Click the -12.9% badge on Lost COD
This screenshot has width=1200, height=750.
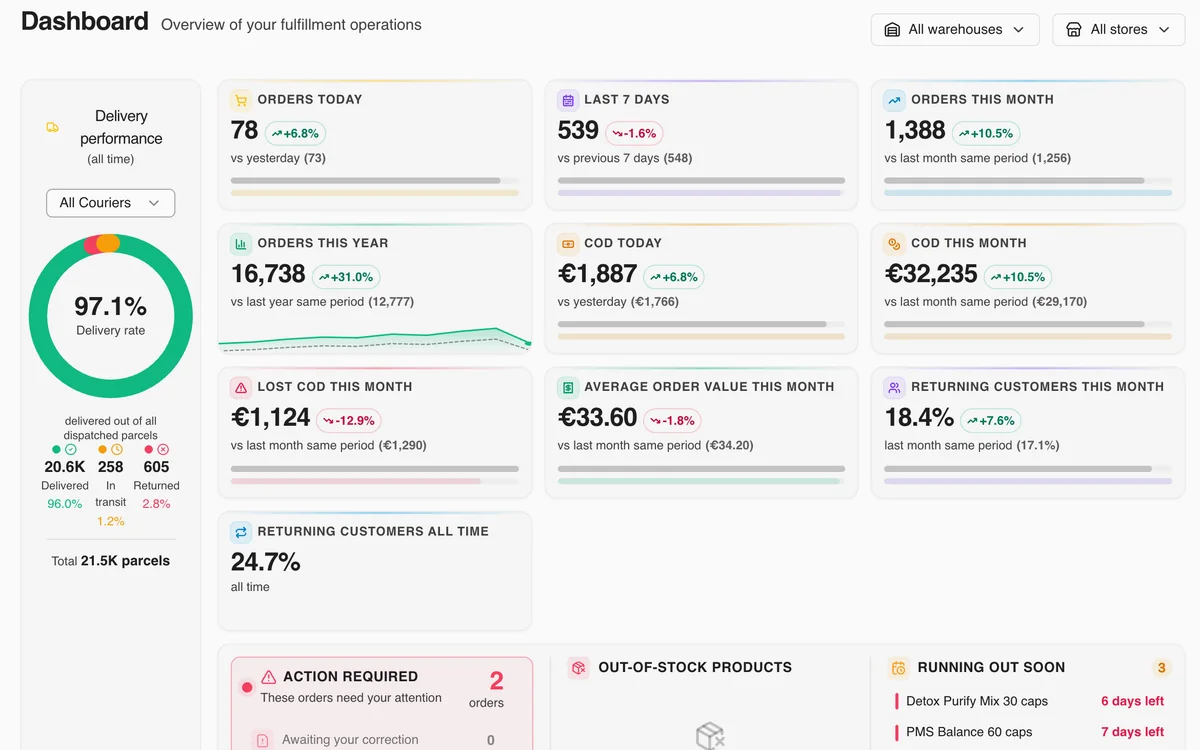click(349, 421)
